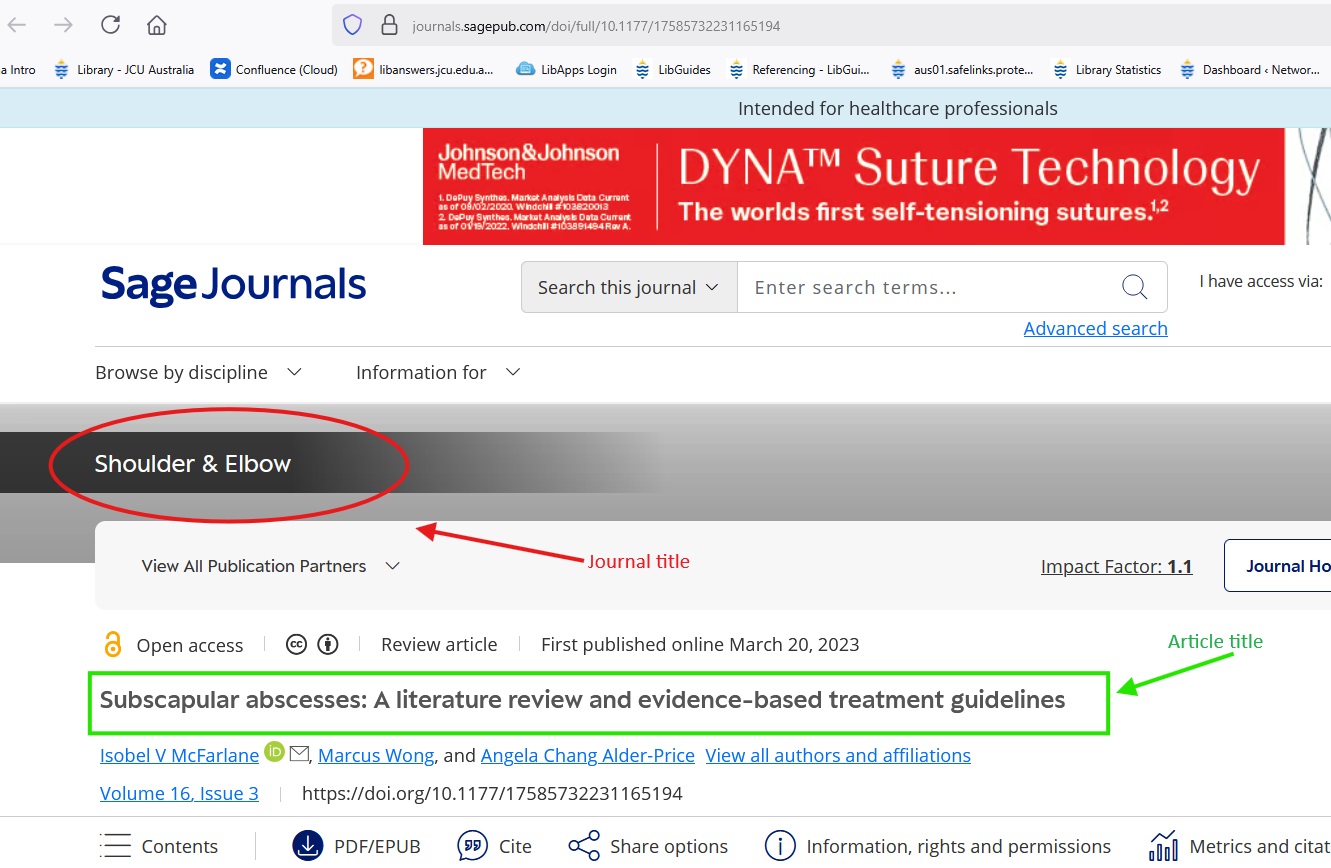Expand the Search this journal dropdown
The height and width of the screenshot is (868, 1331).
click(x=628, y=288)
